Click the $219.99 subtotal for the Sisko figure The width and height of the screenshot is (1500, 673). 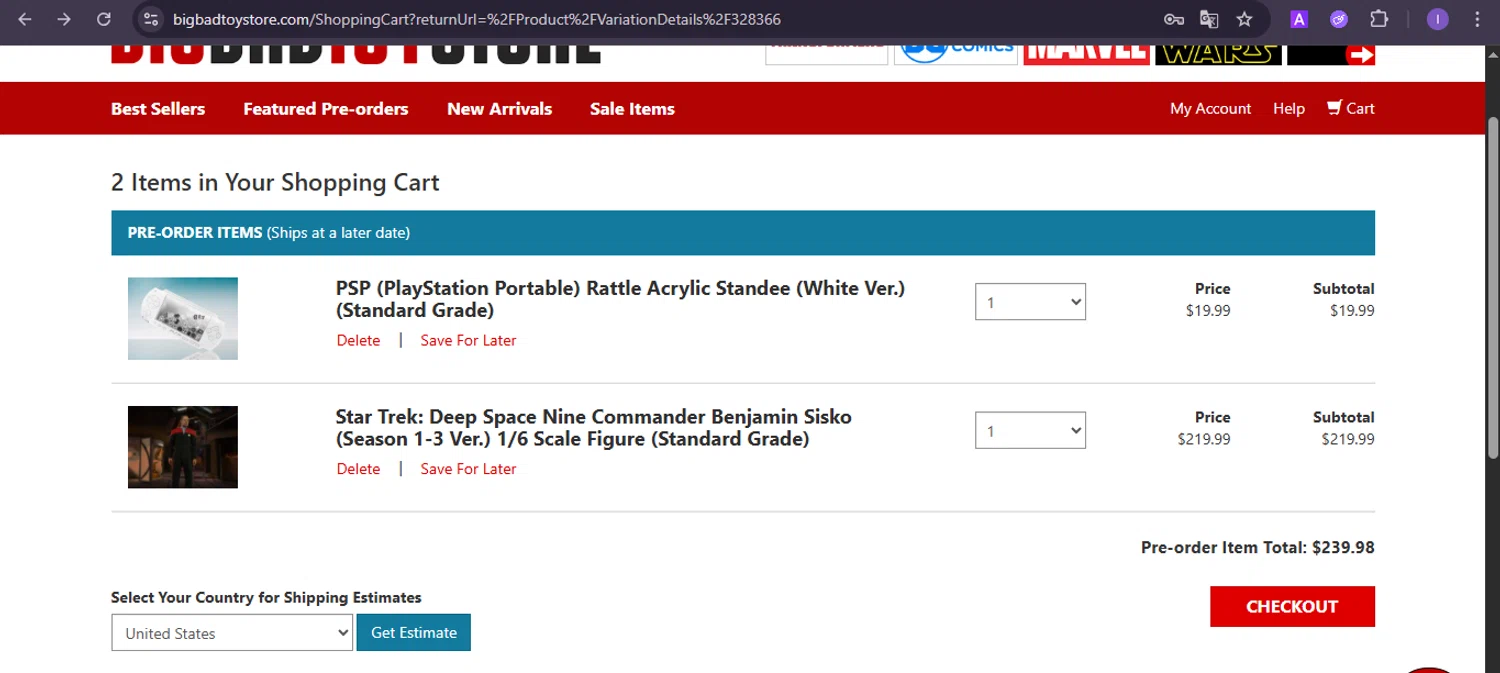[1348, 439]
